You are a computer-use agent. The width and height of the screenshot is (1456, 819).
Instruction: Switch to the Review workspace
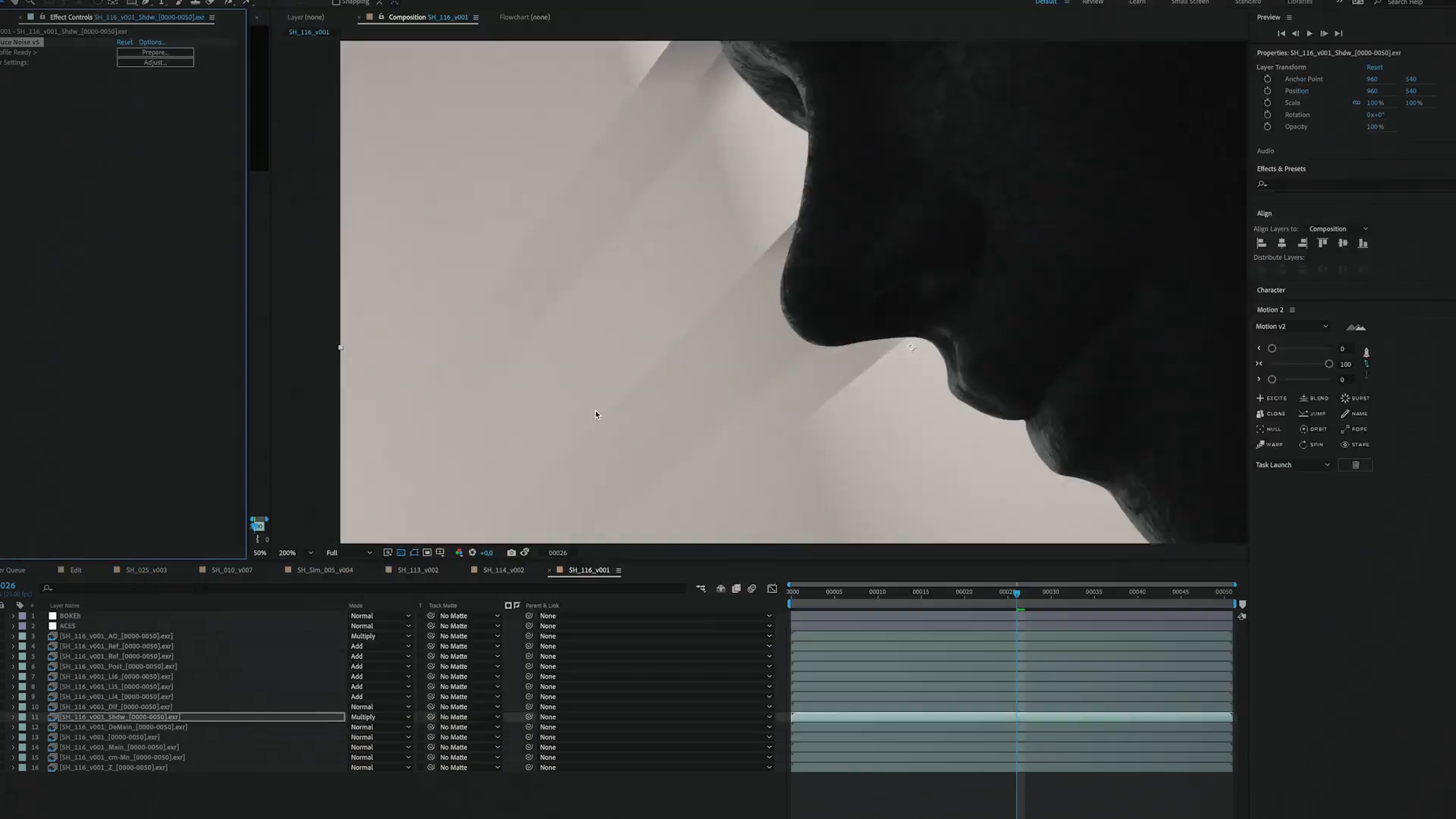(1092, 2)
